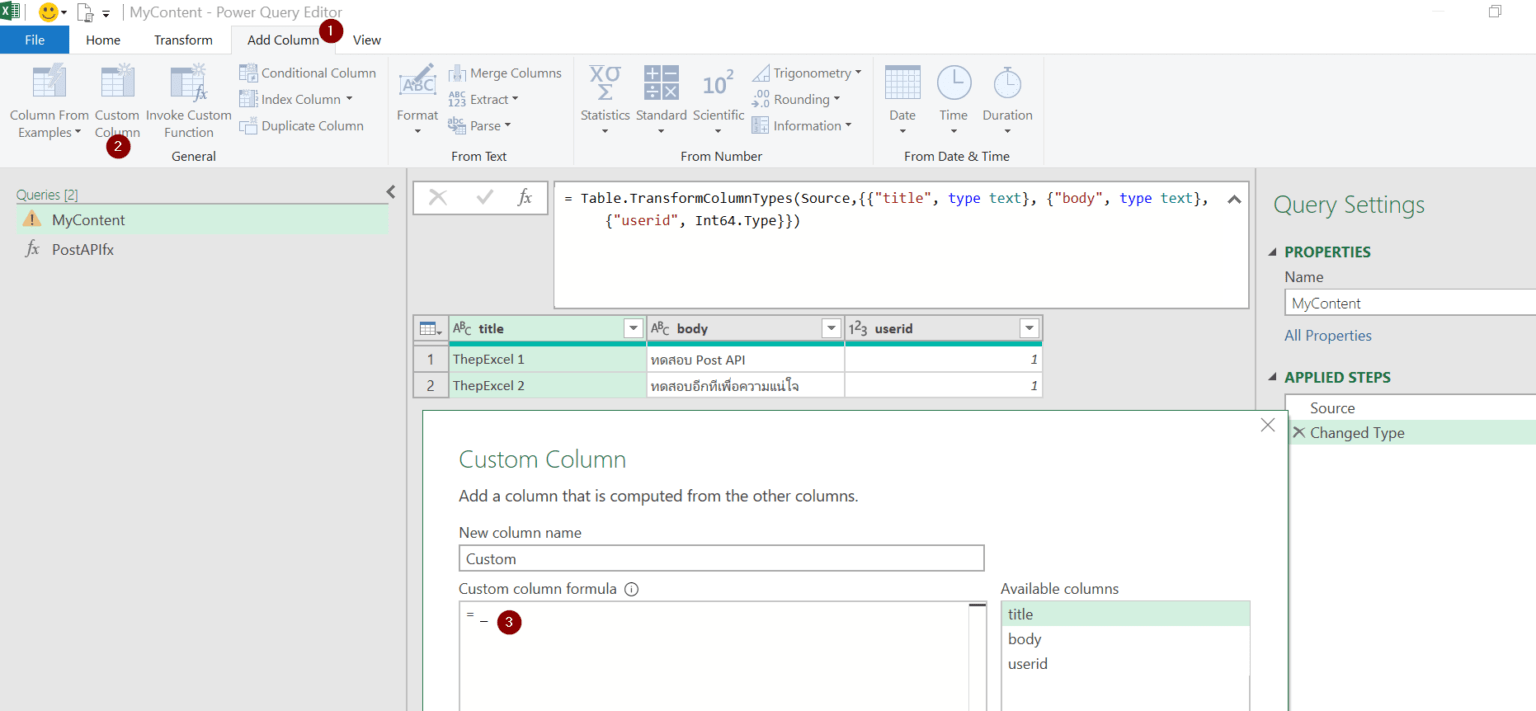Expand the Index Column dropdown
This screenshot has height=711, width=1536.
[349, 99]
